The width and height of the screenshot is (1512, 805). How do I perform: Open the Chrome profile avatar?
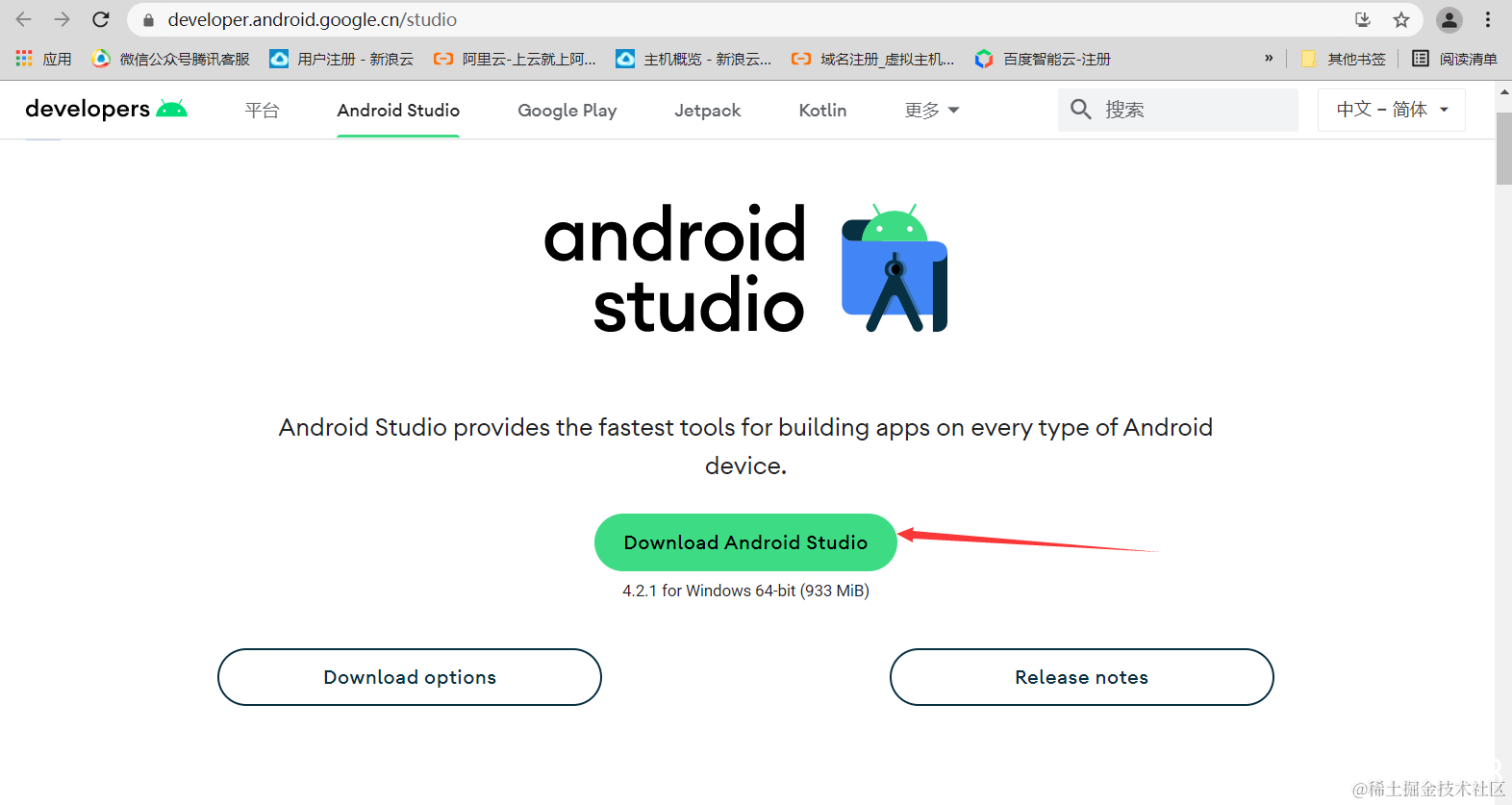[1449, 19]
